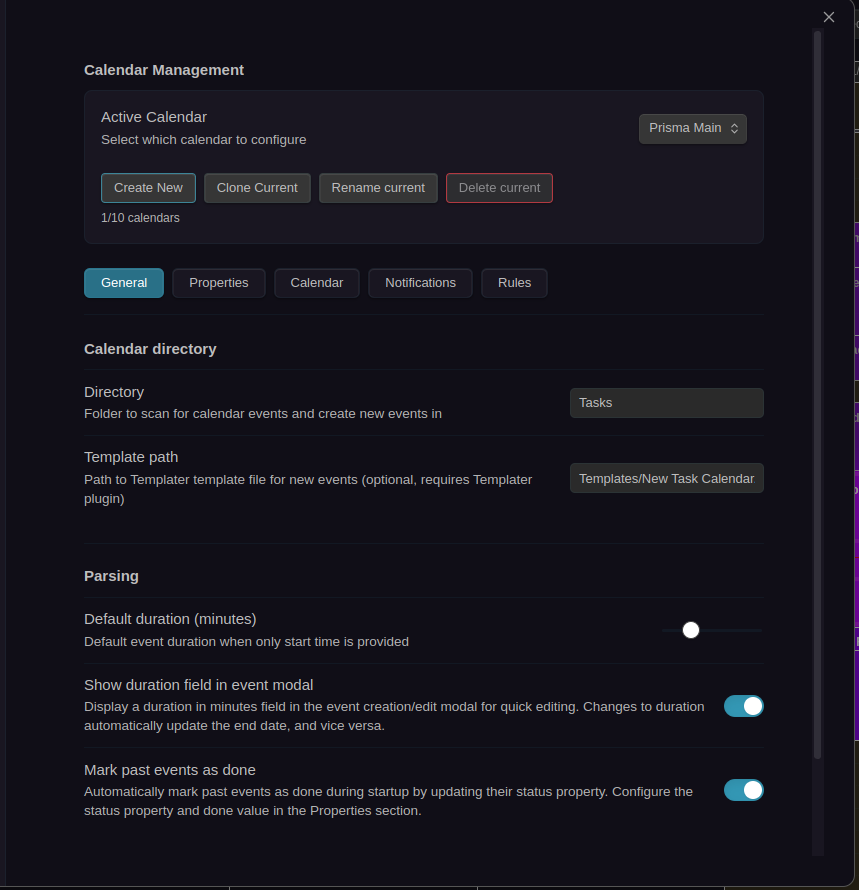Viewport: 859px width, 890px height.
Task: Open the Notifications tab
Action: (x=420, y=283)
